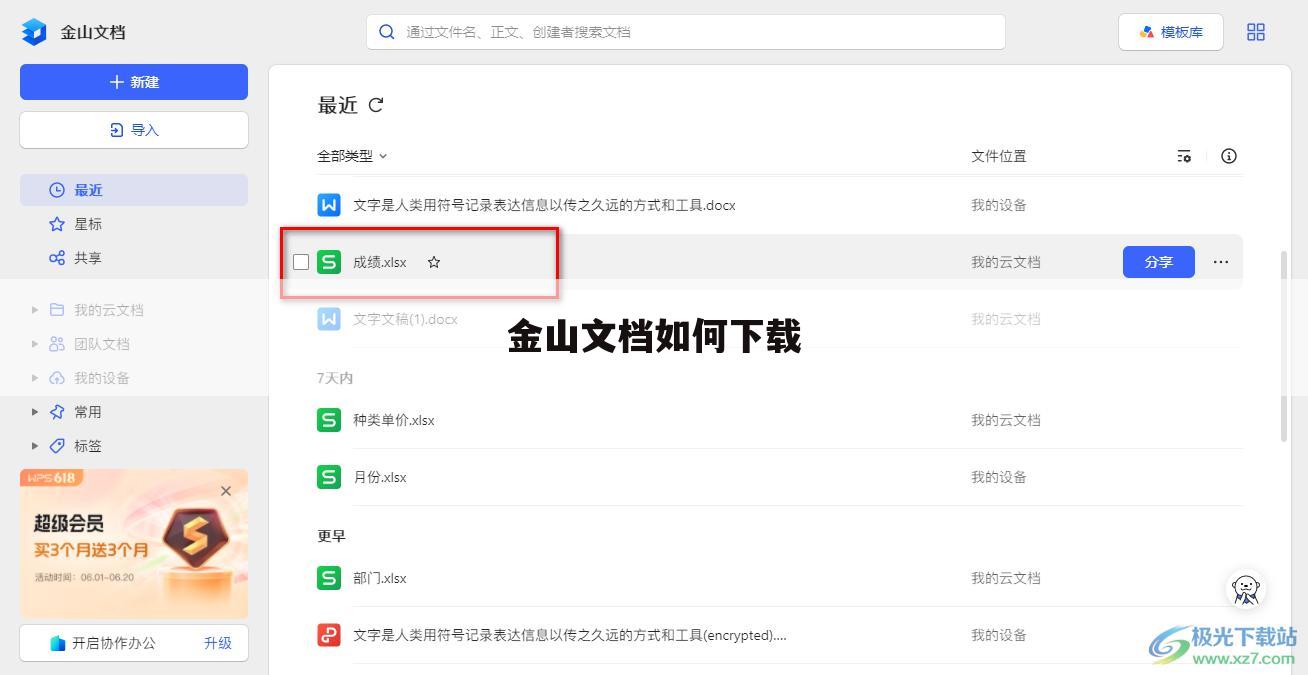
Task: Click the Word icon of 文字是人类用符号 docx
Action: pos(329,205)
